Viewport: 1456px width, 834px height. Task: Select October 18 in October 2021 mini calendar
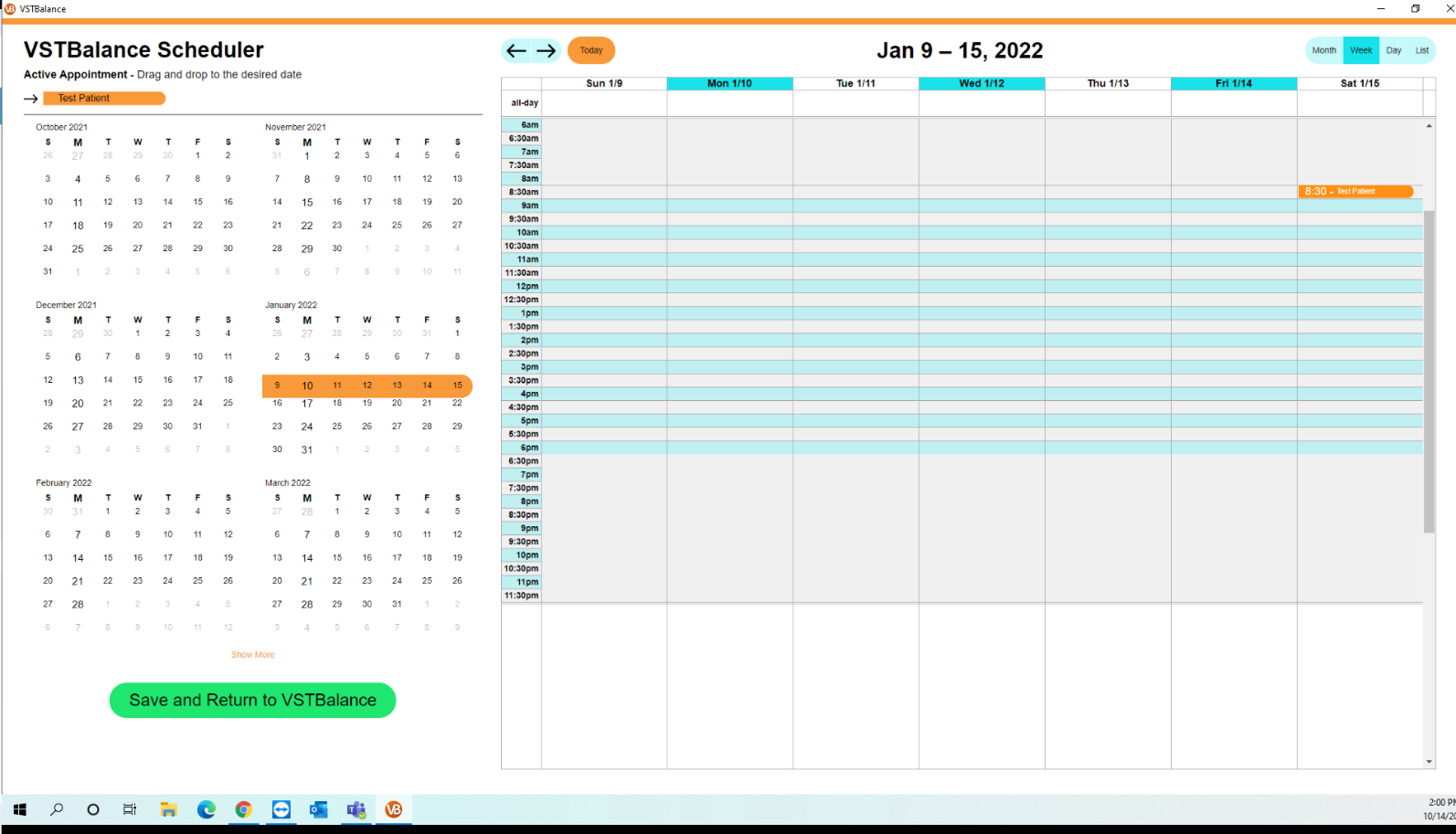pyautogui.click(x=78, y=226)
